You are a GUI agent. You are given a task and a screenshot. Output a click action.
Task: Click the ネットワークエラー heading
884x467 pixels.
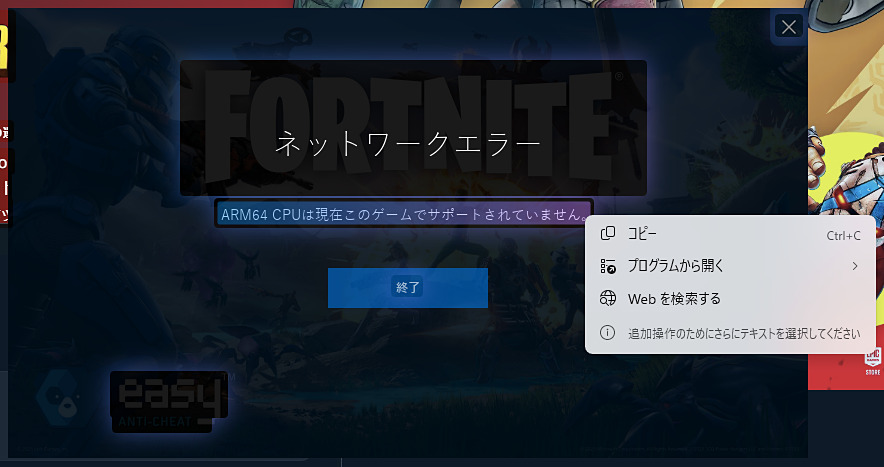point(408,143)
